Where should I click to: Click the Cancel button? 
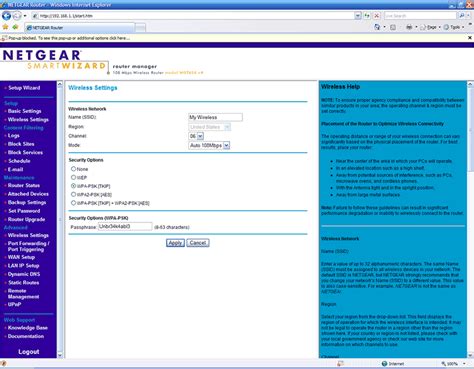(x=198, y=243)
